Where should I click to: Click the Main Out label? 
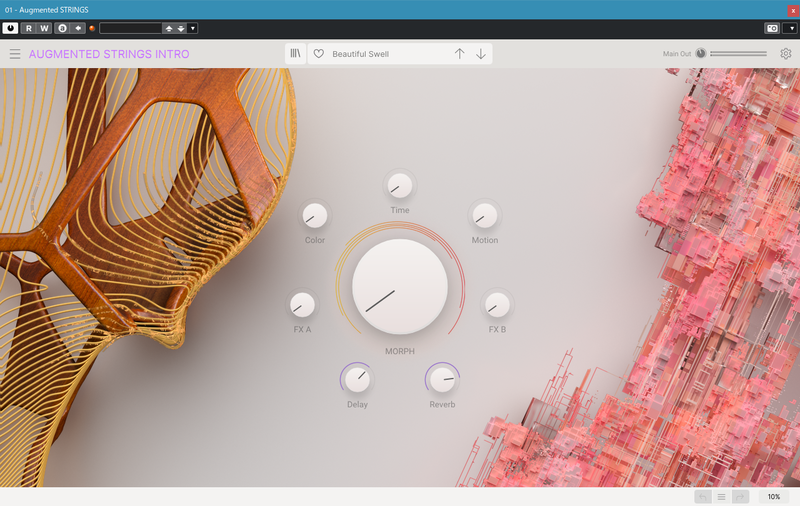(677, 54)
